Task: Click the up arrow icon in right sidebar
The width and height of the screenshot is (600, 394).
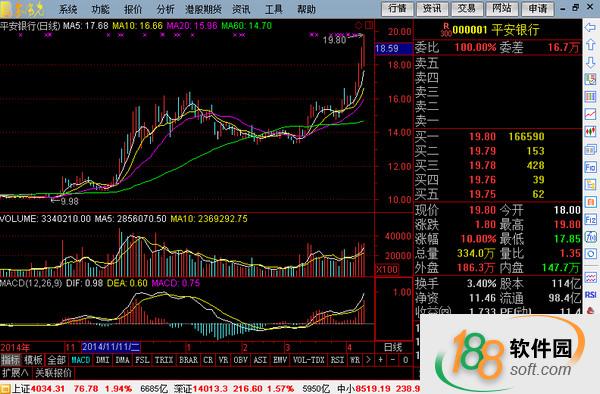Action: [x=590, y=45]
